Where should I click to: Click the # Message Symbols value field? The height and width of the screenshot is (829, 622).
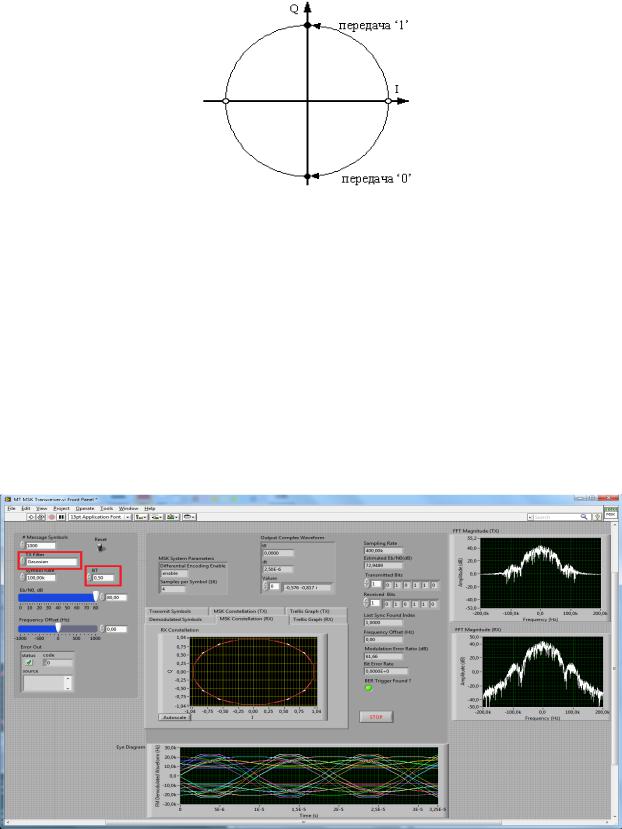[40, 545]
